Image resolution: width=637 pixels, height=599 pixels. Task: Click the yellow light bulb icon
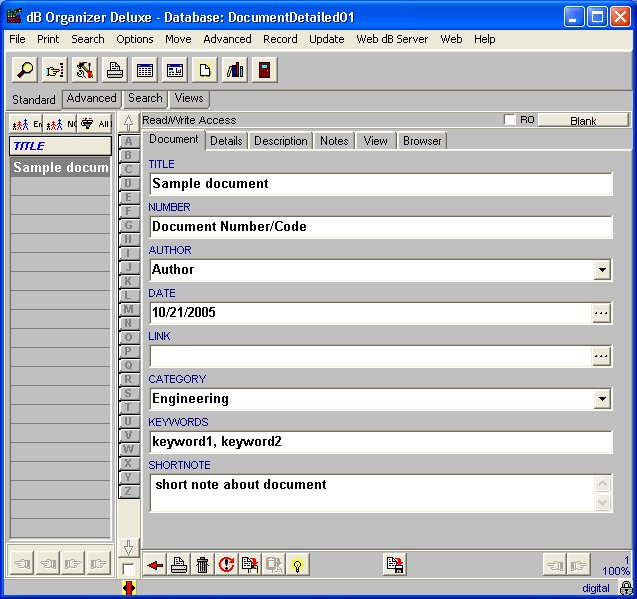[297, 564]
